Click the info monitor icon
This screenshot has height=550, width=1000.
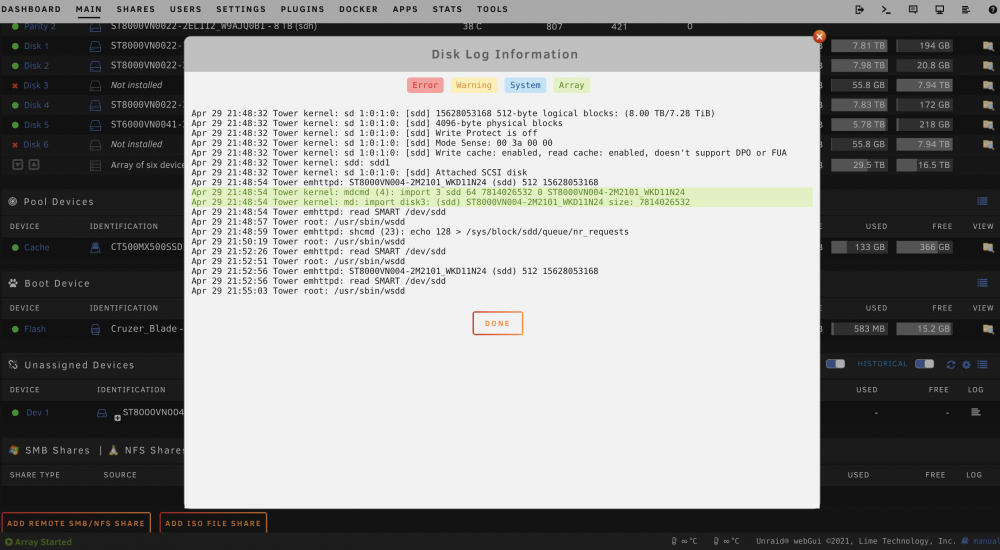(939, 10)
